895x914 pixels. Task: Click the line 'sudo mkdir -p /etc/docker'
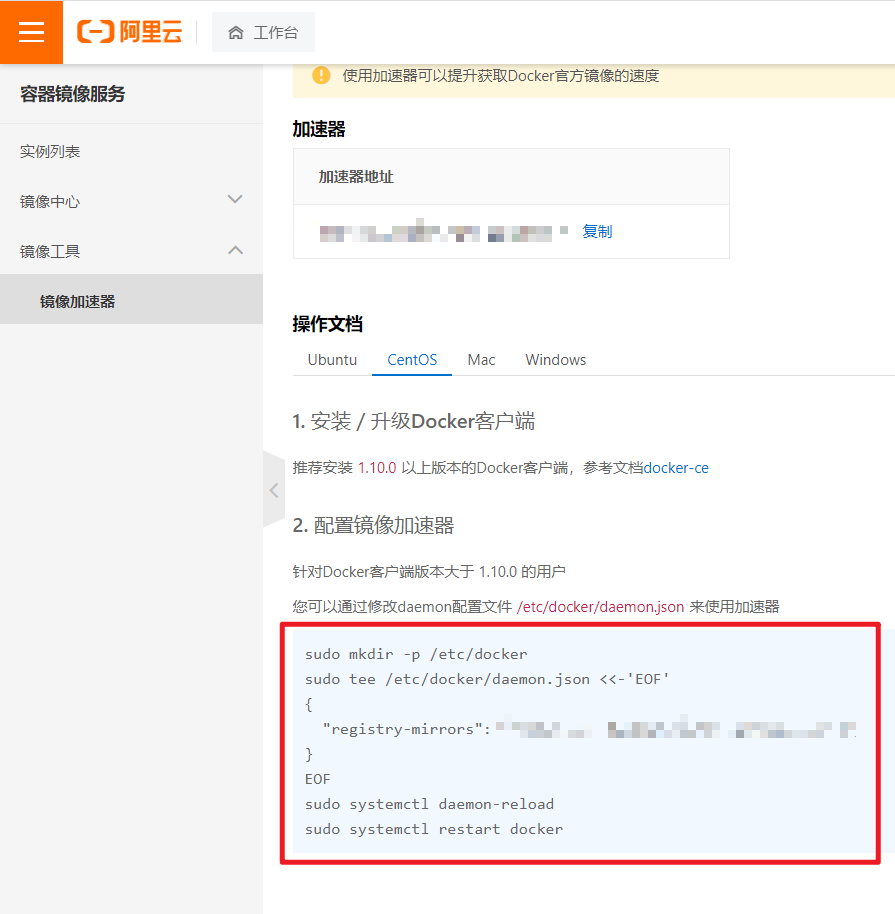point(416,654)
